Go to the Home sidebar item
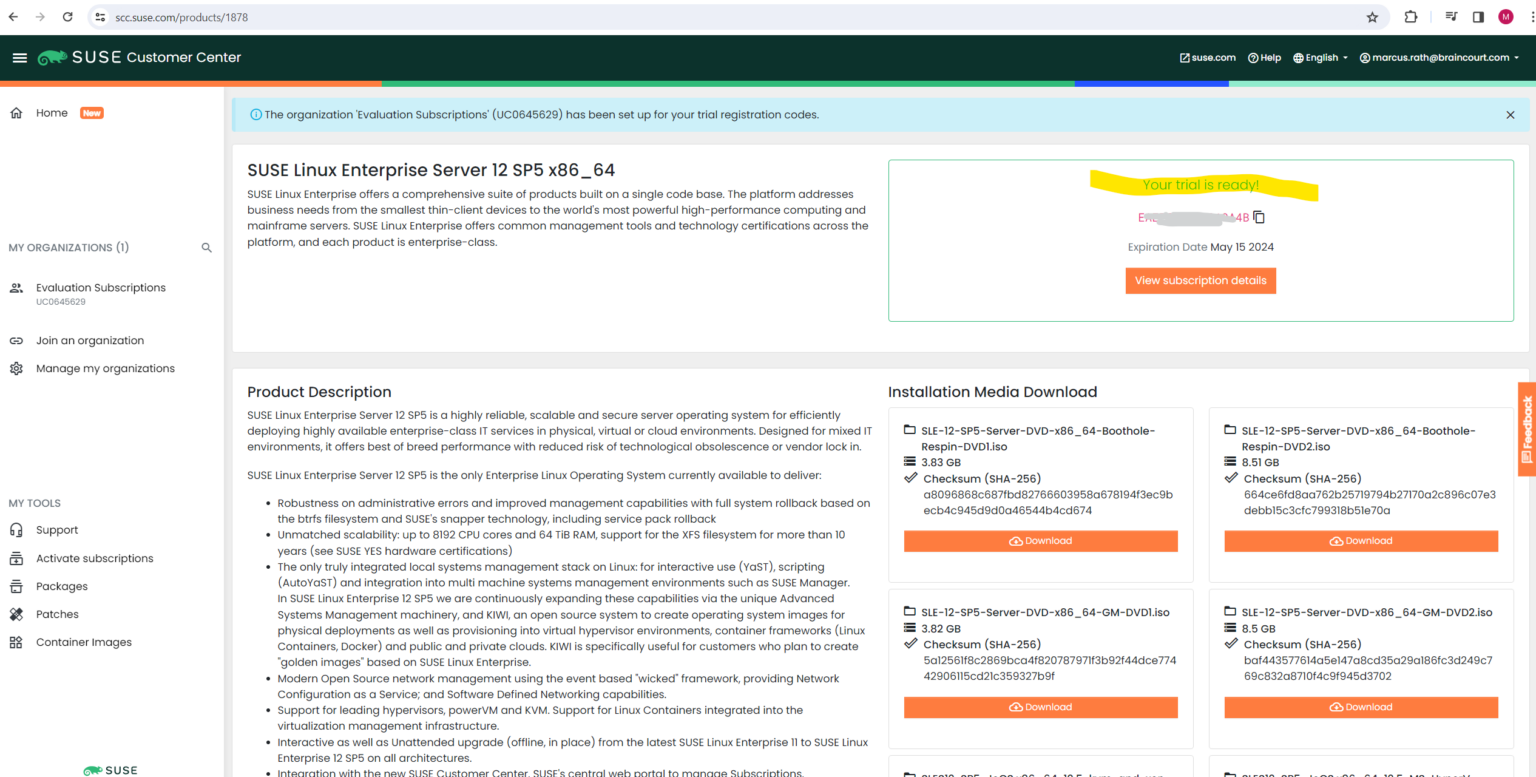This screenshot has width=1536, height=777. (x=51, y=113)
